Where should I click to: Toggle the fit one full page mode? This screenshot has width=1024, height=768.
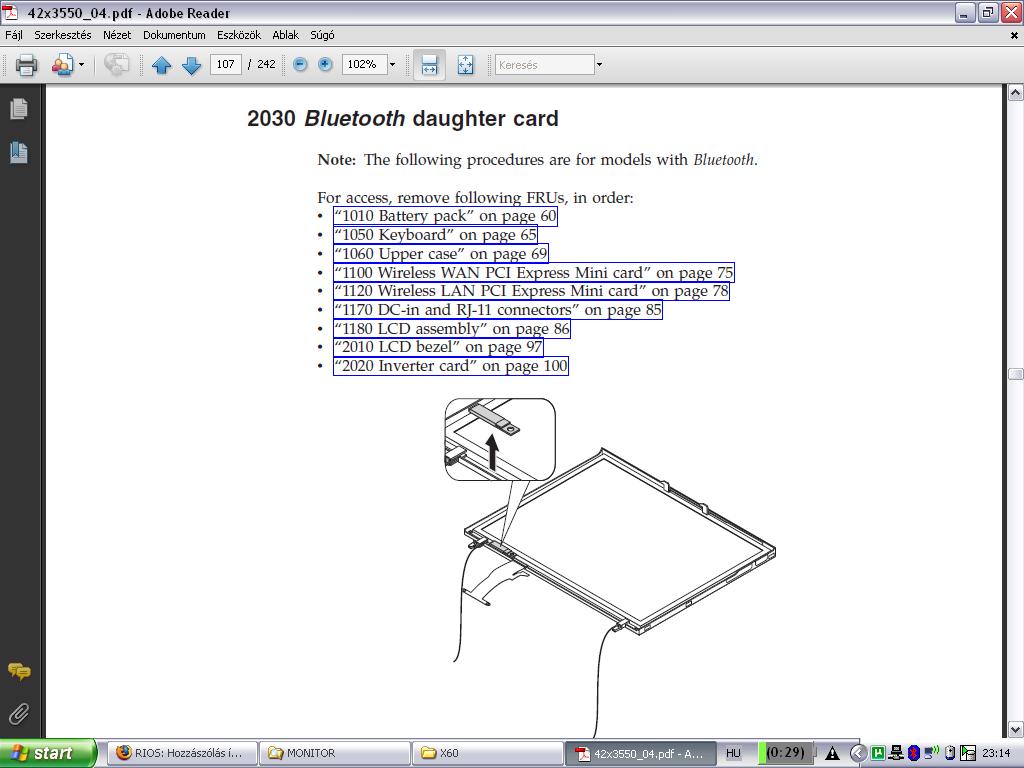(x=465, y=65)
